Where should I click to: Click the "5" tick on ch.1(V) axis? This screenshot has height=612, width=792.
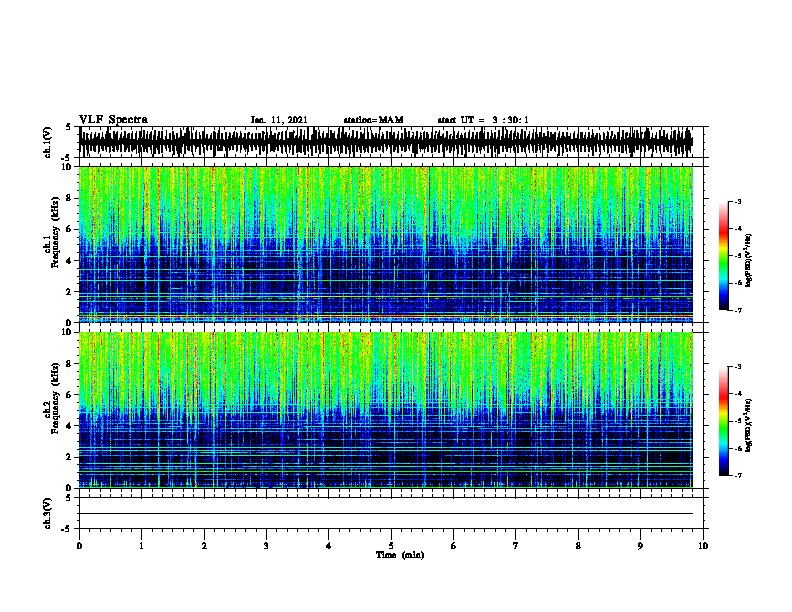tap(69, 127)
